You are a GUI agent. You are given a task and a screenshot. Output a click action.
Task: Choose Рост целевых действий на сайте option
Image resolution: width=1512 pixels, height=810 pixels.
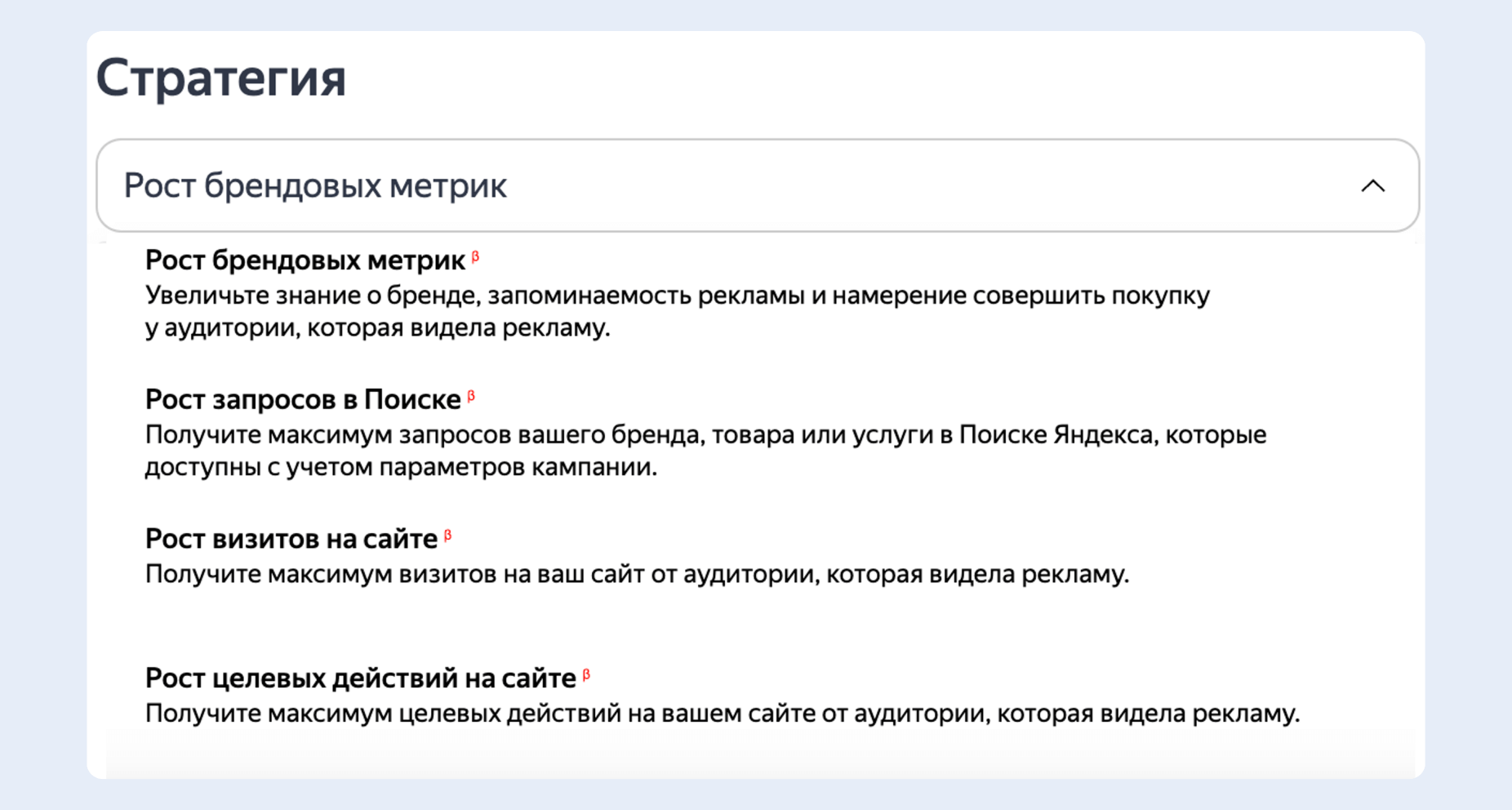point(359,676)
